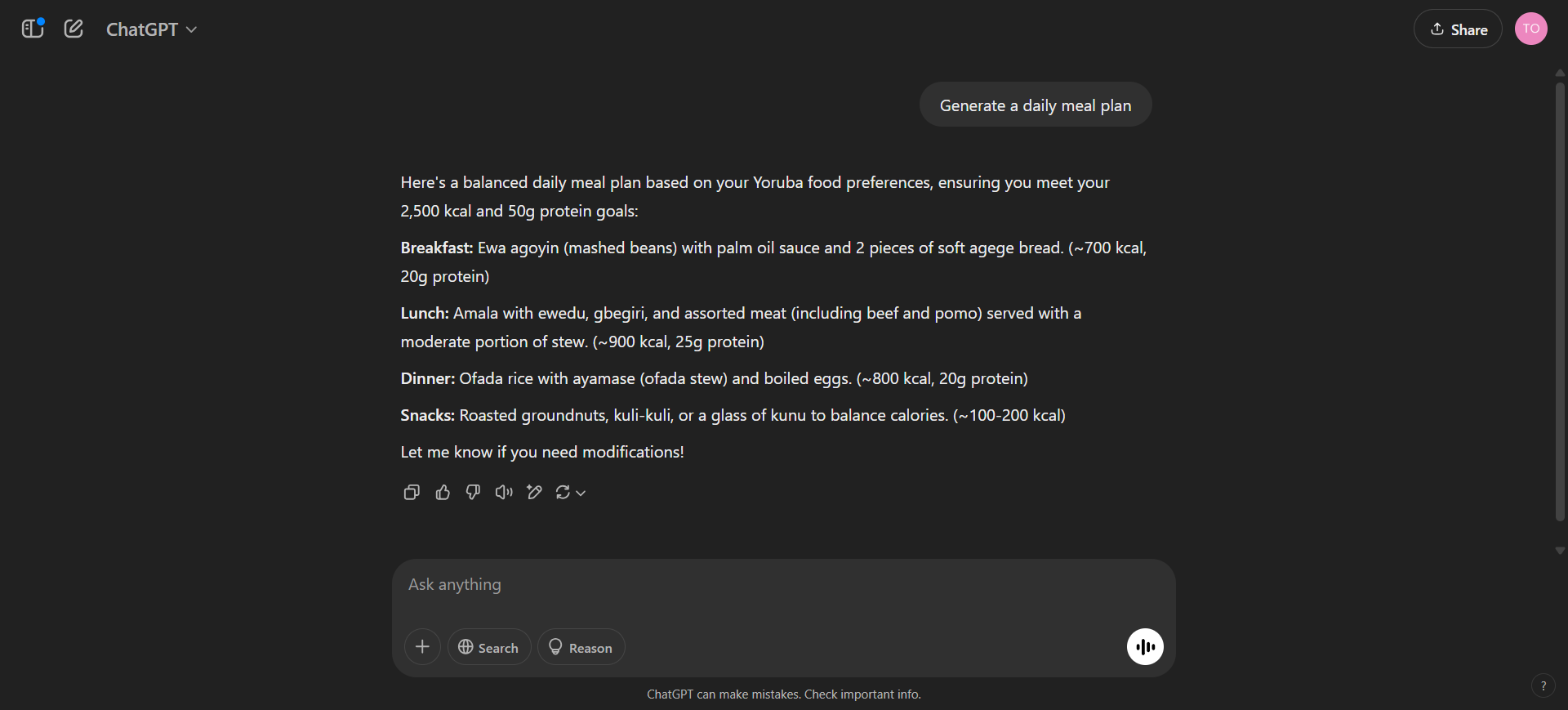Start a new chat
Image resolution: width=1568 pixels, height=710 pixels.
(x=73, y=29)
